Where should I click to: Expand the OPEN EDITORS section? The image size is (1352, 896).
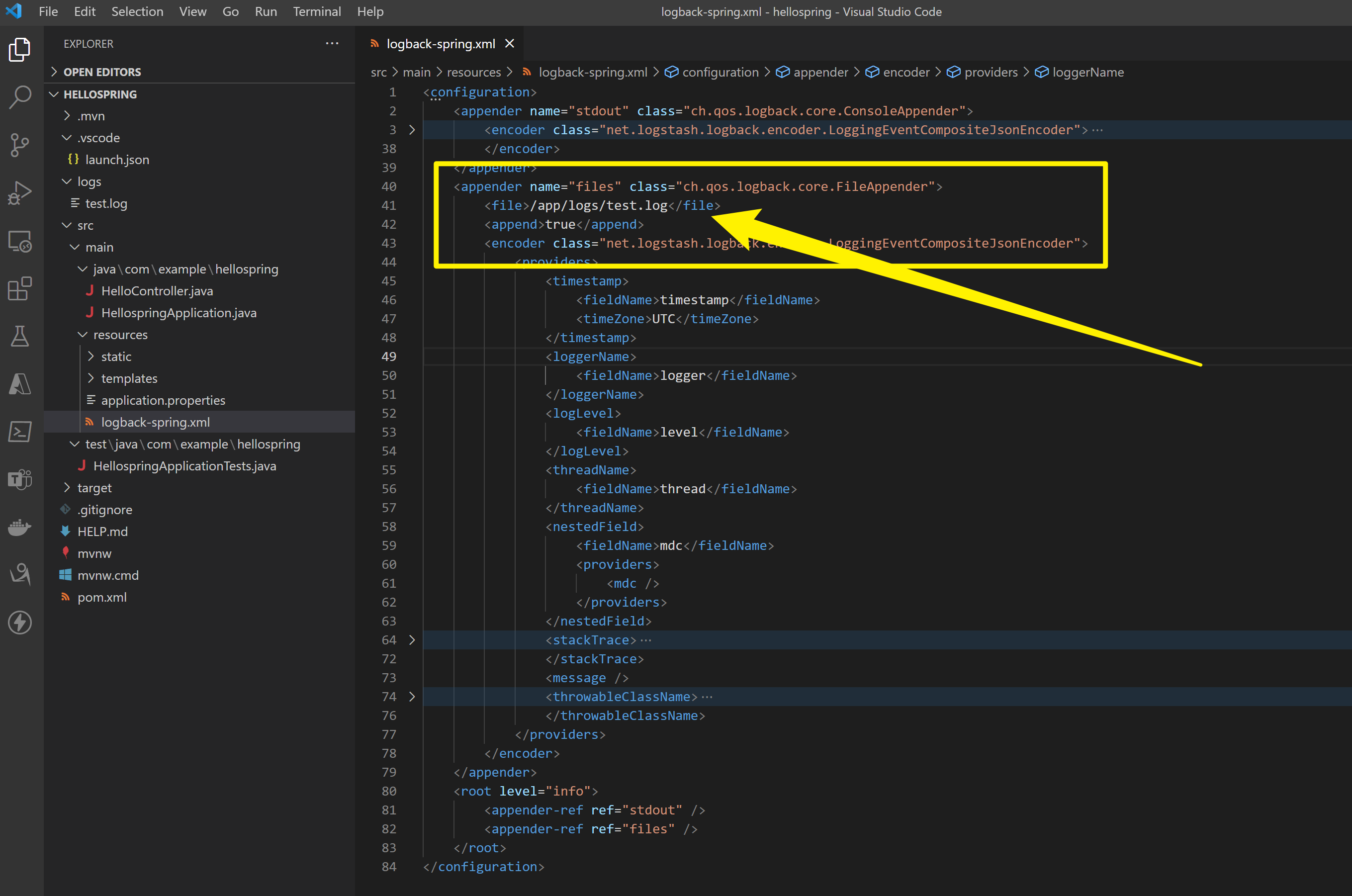coord(102,72)
